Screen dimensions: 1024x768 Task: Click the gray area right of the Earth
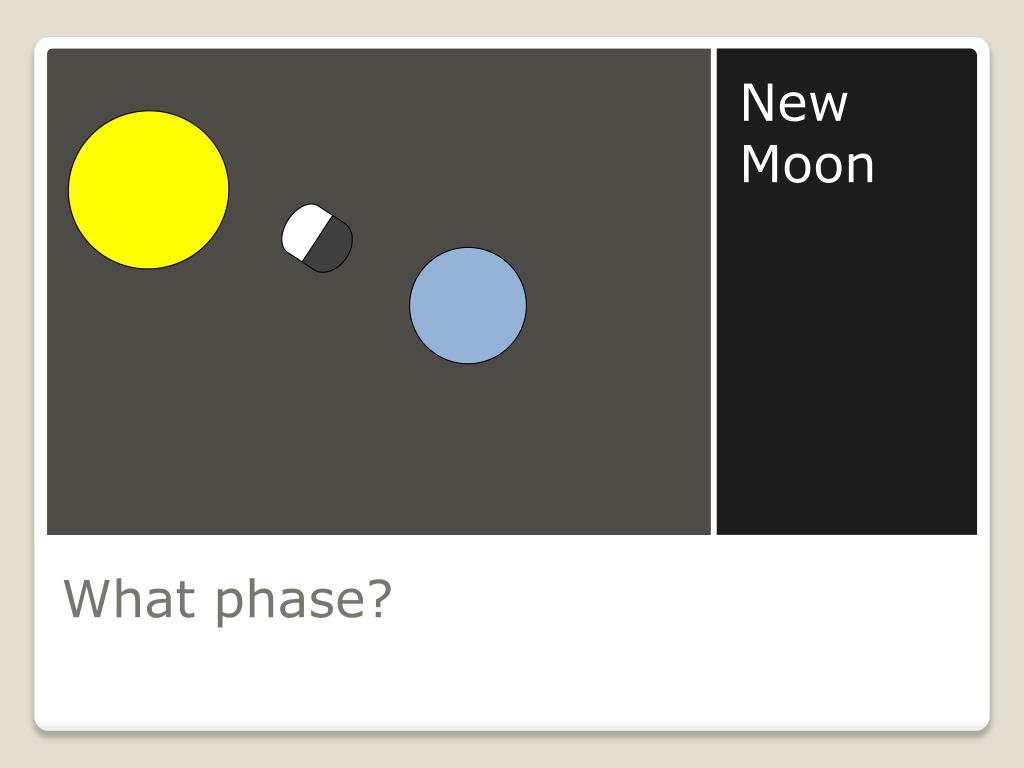tap(617, 306)
